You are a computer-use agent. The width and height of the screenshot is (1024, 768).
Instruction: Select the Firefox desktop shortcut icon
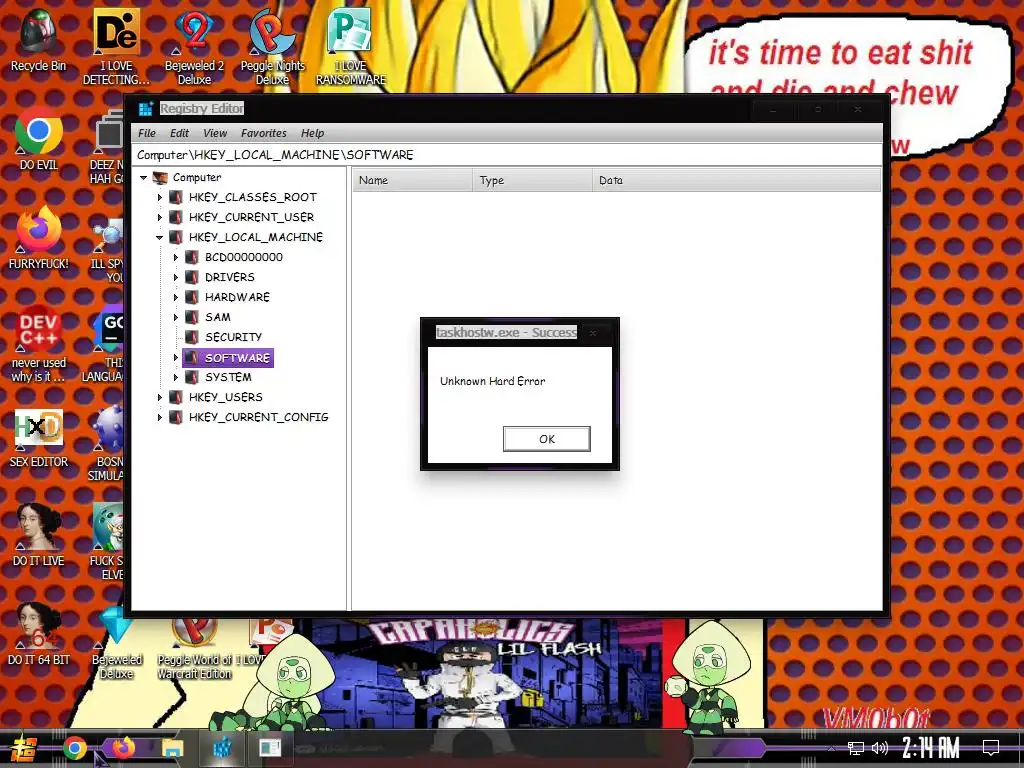39,238
